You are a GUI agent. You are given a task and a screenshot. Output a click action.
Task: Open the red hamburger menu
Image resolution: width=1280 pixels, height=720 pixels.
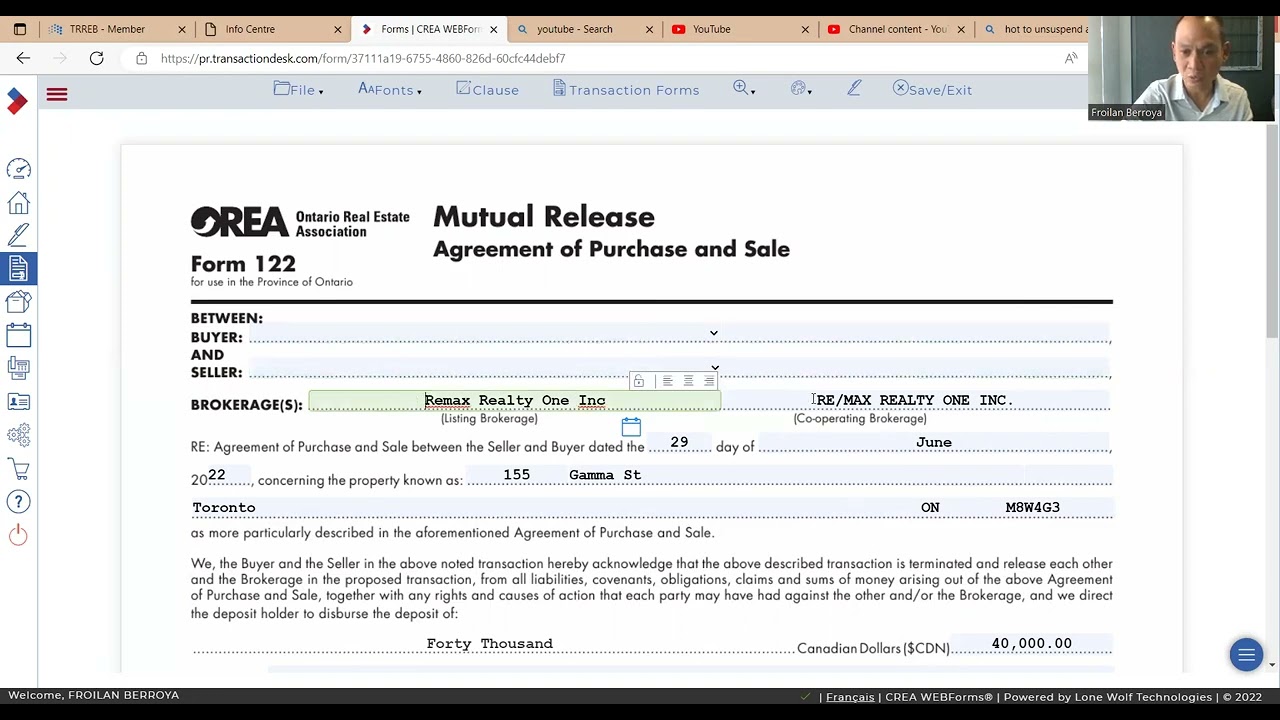[x=56, y=95]
